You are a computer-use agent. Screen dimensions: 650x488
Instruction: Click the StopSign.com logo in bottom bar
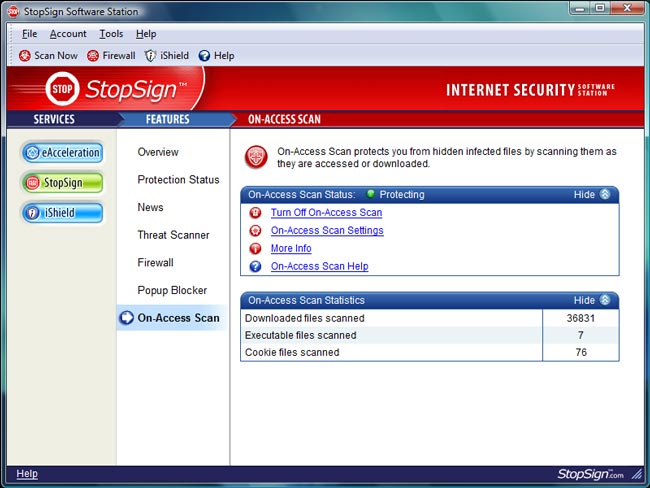click(x=590, y=474)
